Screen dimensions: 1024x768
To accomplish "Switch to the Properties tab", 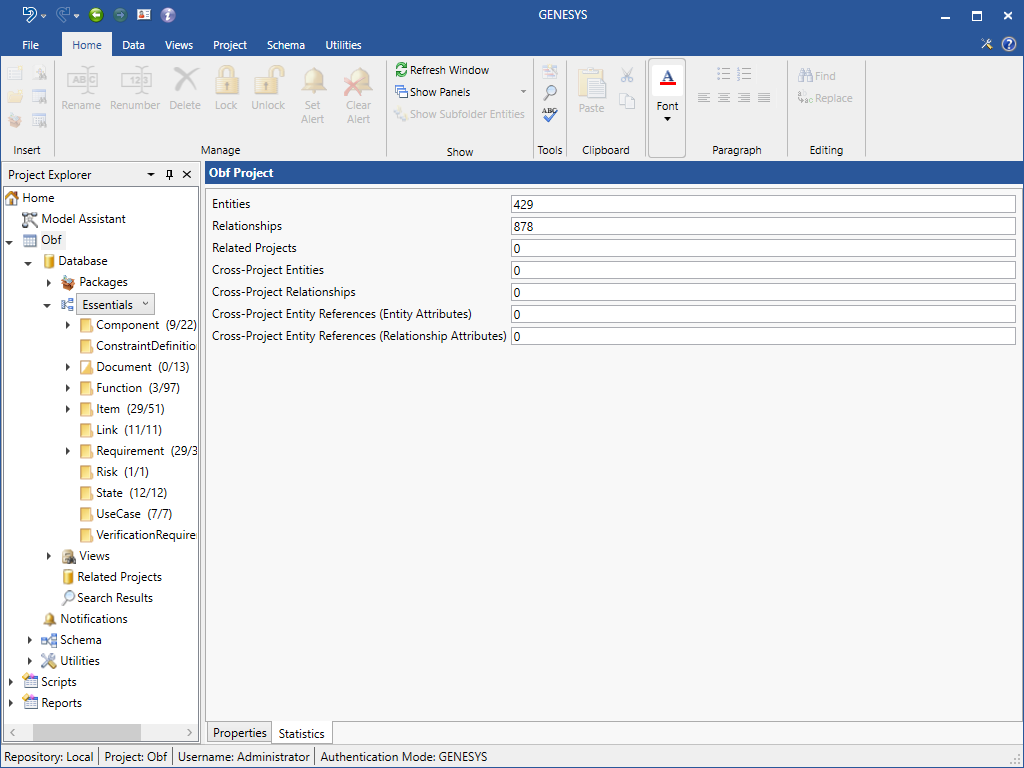I will (240, 733).
